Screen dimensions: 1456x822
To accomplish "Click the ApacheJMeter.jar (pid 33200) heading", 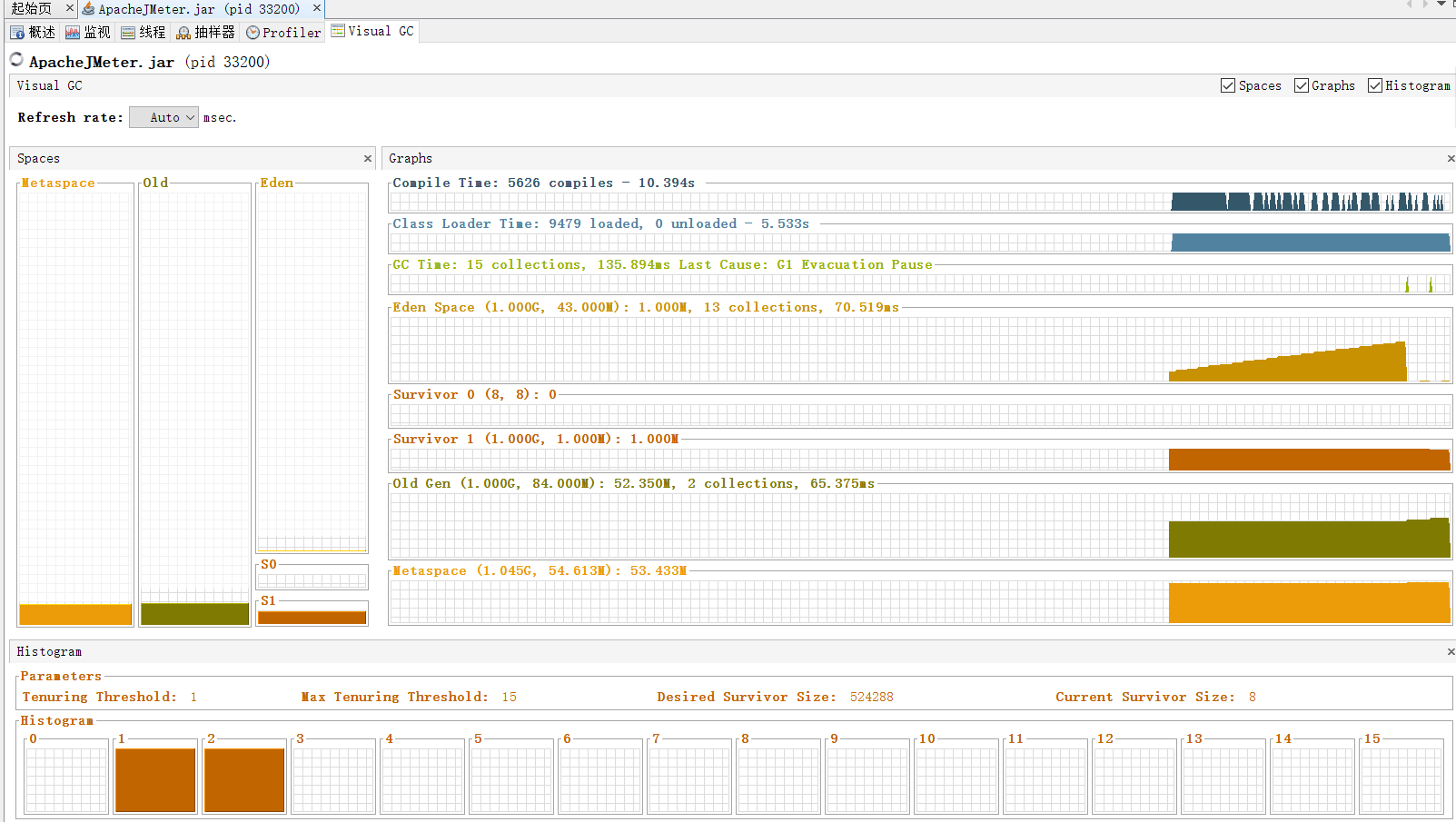I will coord(149,62).
